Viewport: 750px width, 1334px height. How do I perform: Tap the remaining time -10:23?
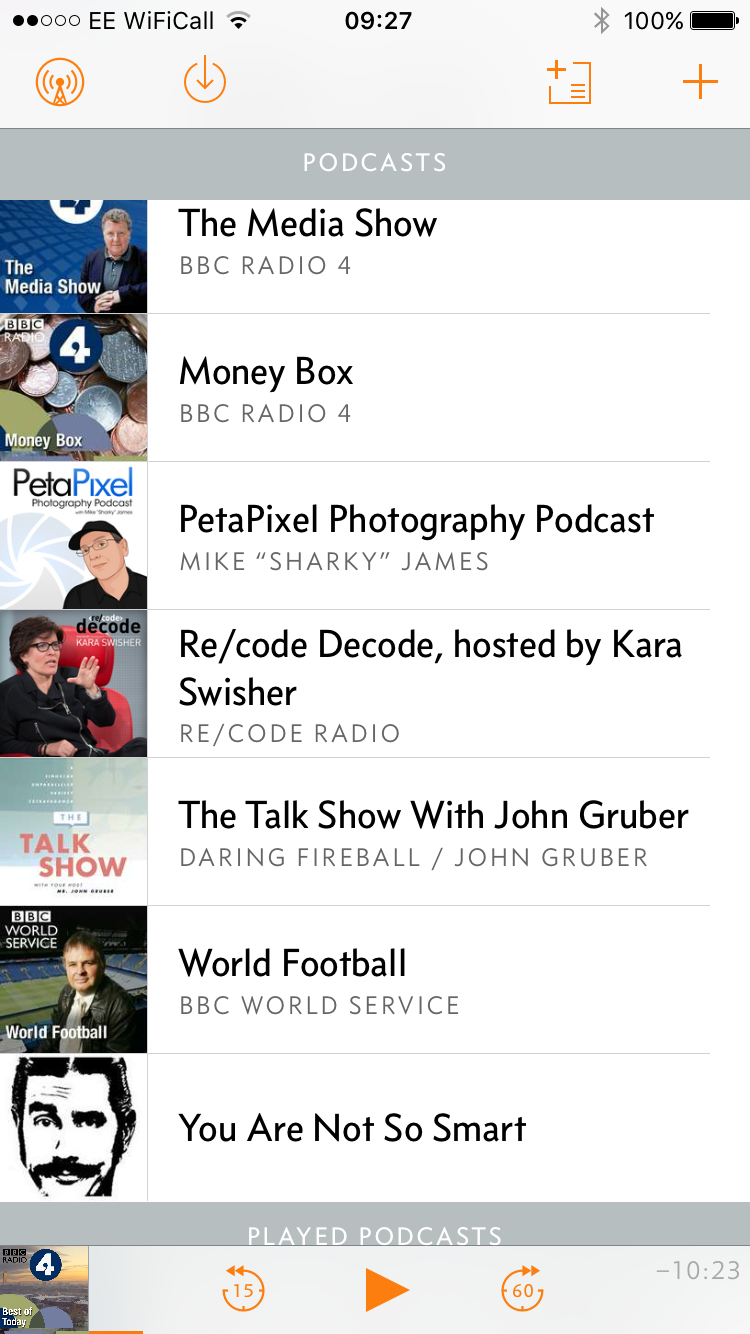tap(698, 1271)
